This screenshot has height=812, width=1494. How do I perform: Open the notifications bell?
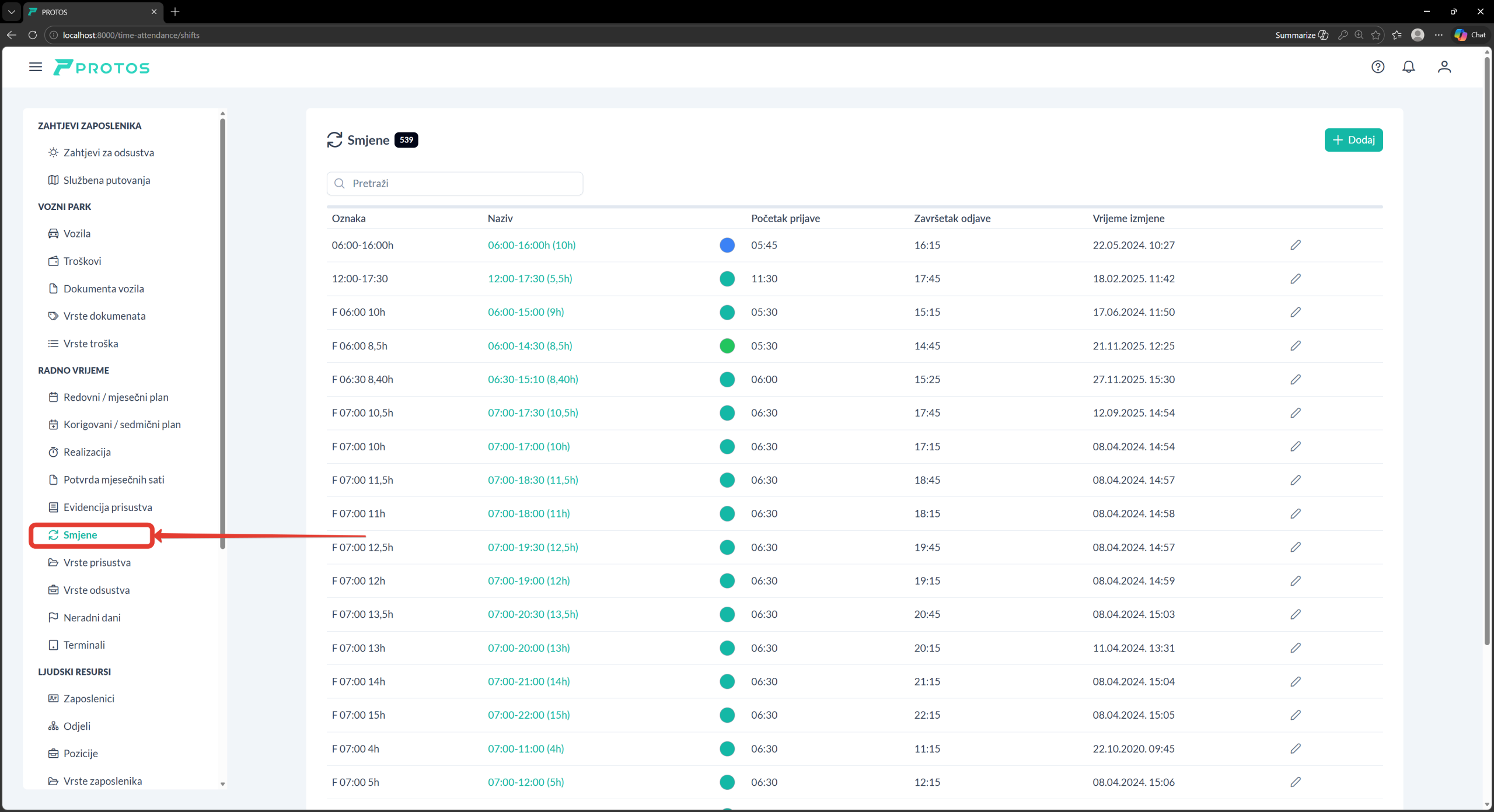click(1408, 67)
